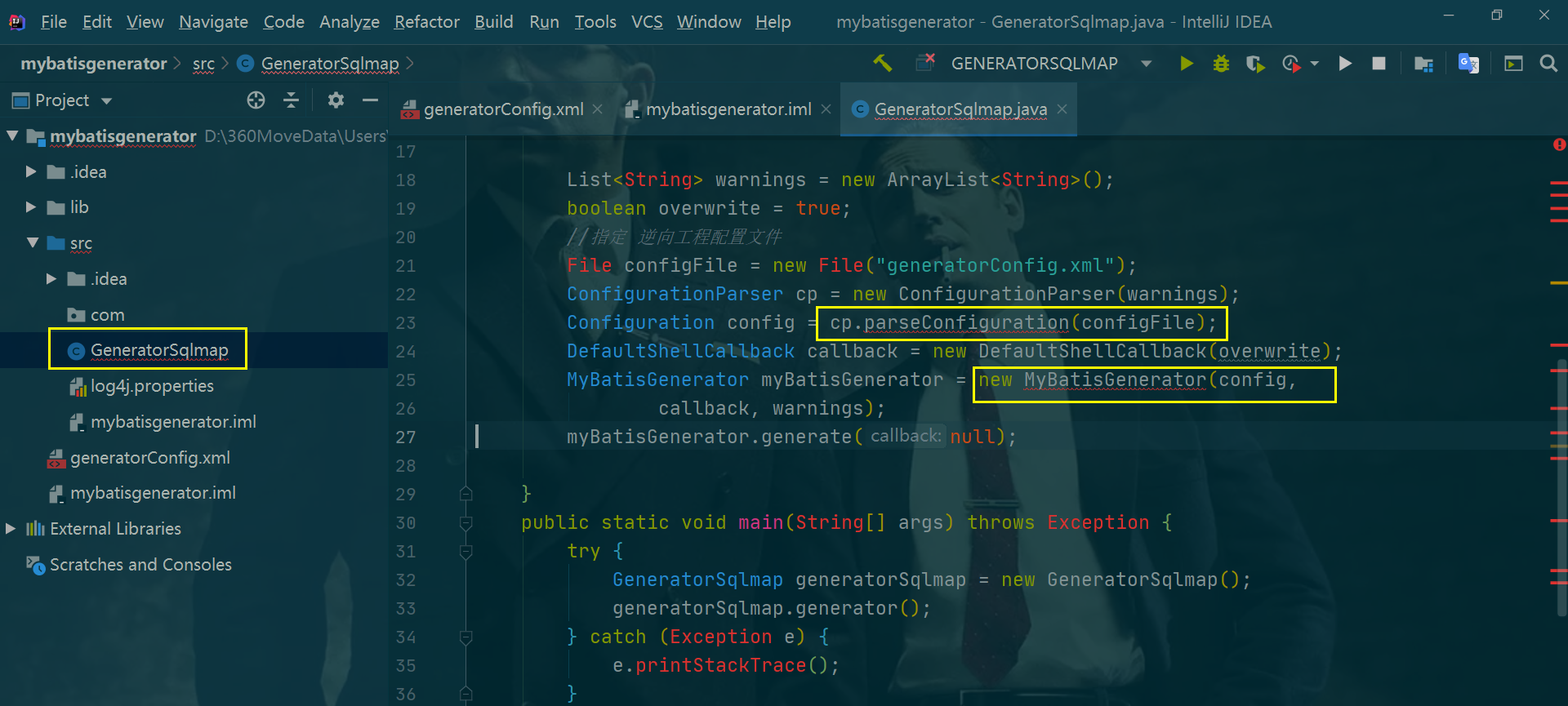Open Search Everywhere magnifier
Screen dimensions: 1568x706
point(1548,63)
